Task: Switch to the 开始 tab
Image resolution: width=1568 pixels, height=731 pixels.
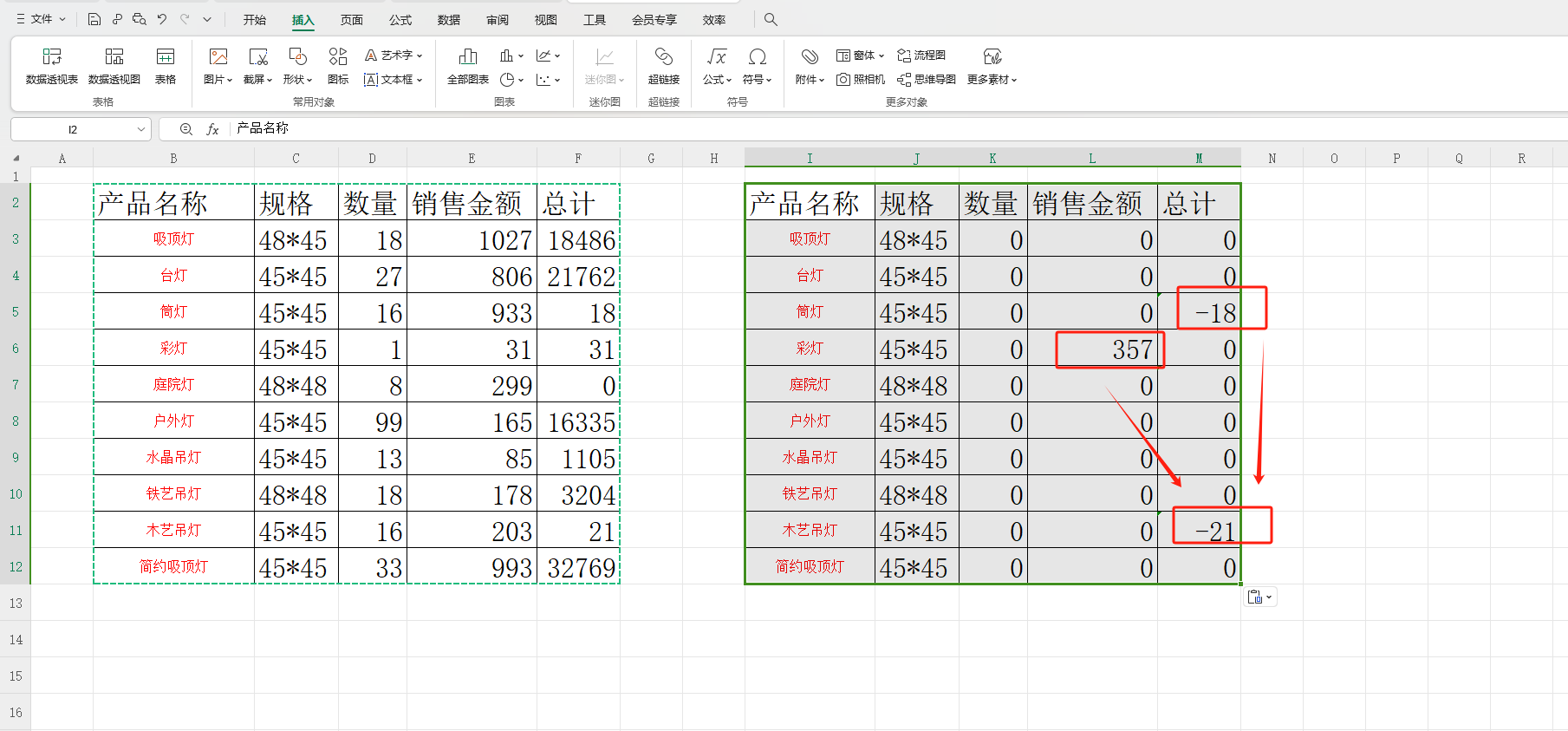Action: [255, 19]
